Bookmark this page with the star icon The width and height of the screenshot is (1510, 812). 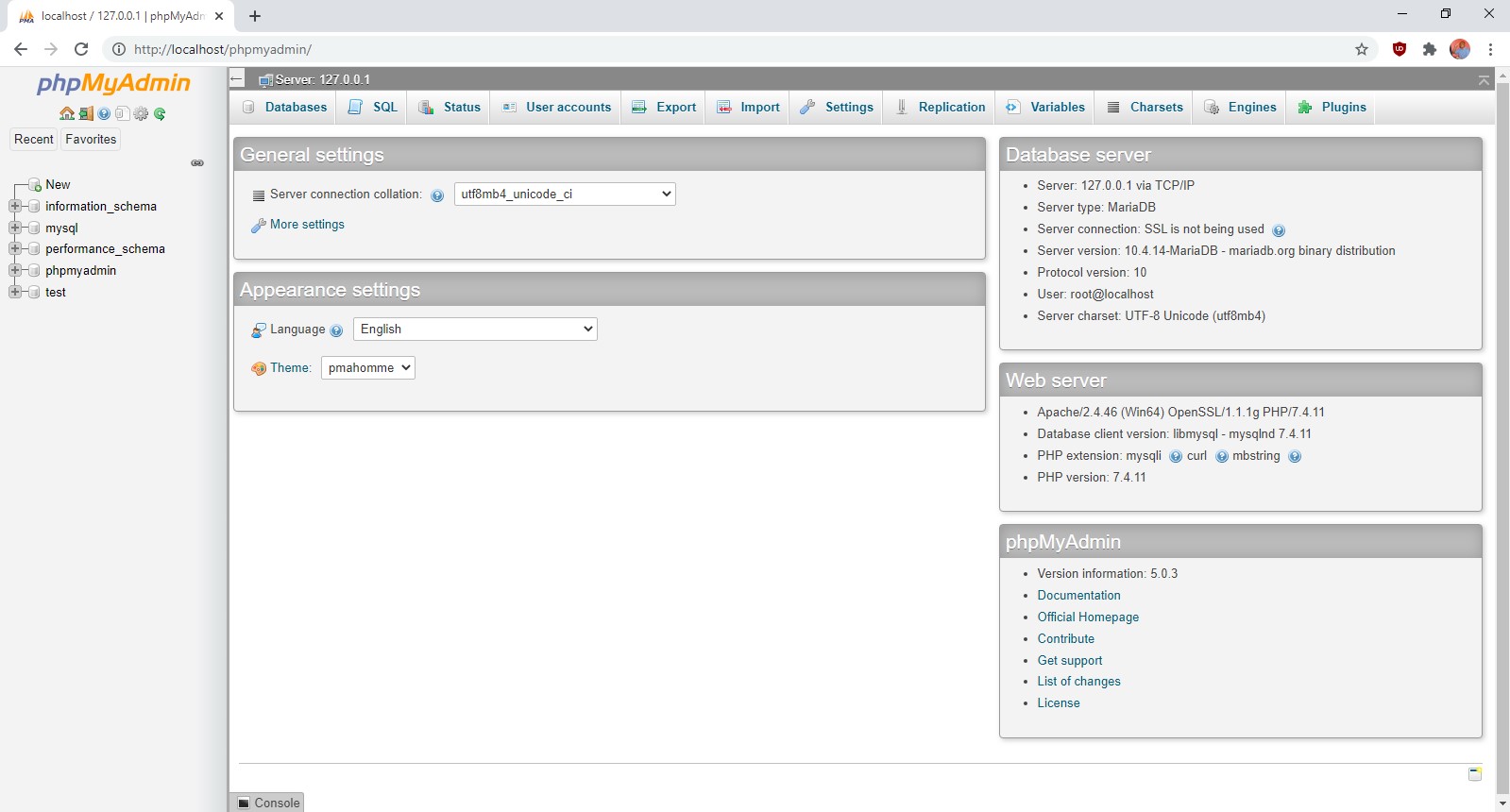1361,49
